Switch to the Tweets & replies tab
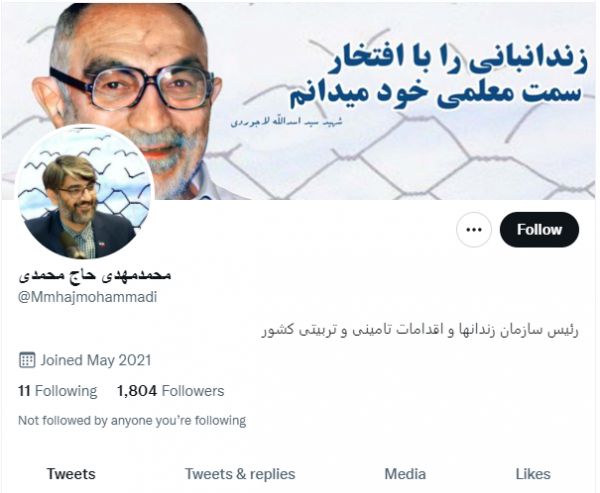The width and height of the screenshot is (600, 493). click(x=240, y=474)
